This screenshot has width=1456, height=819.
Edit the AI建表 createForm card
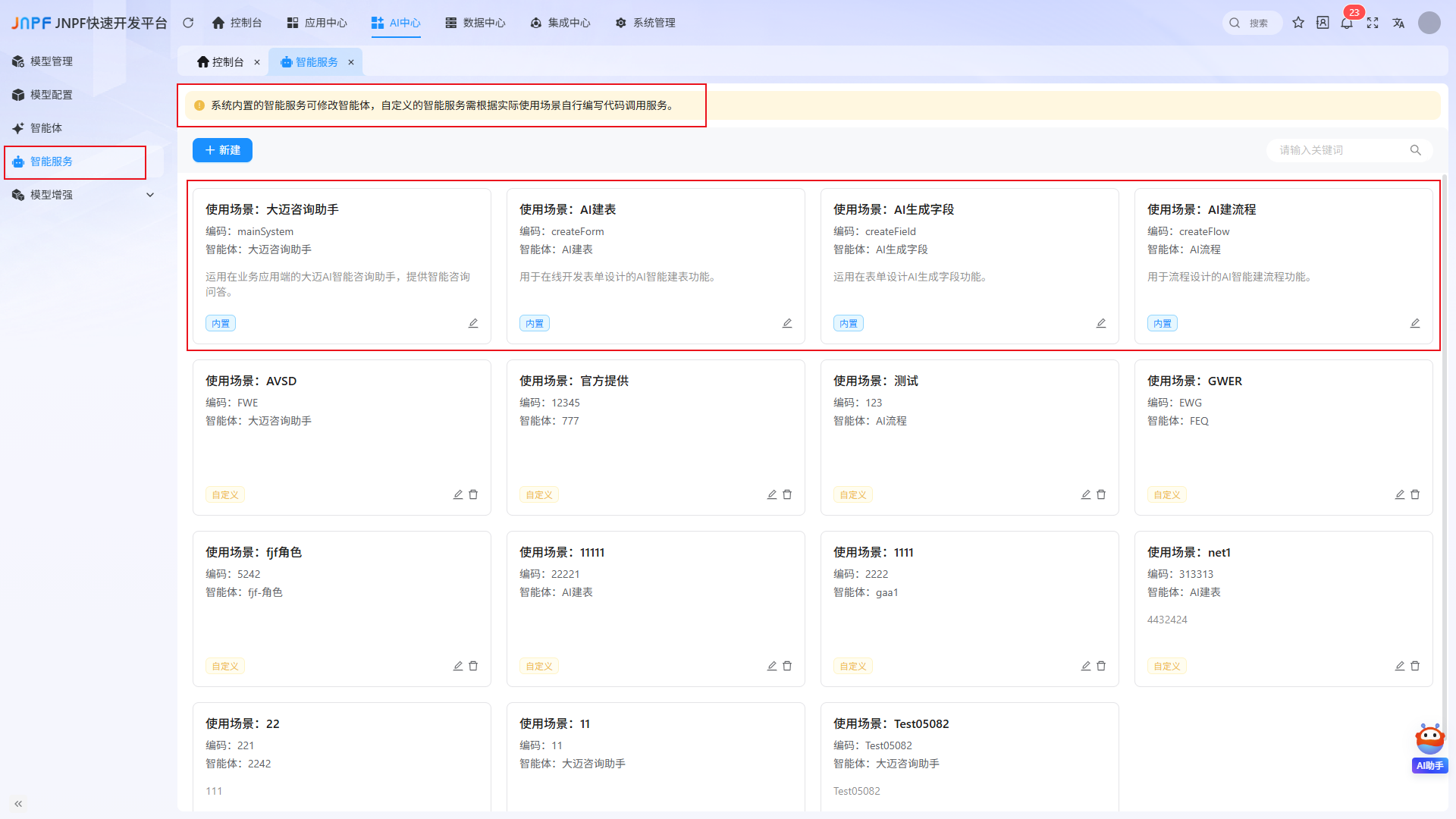click(x=787, y=323)
